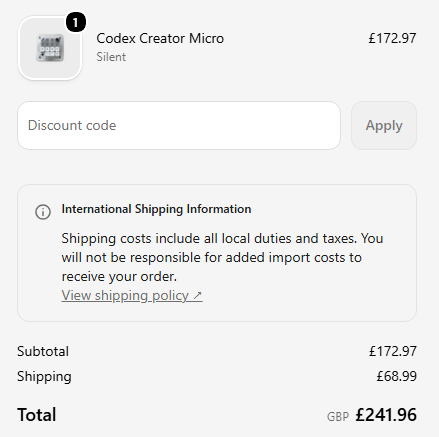The image size is (439, 437).
Task: Click the Apply discount button
Action: click(384, 126)
